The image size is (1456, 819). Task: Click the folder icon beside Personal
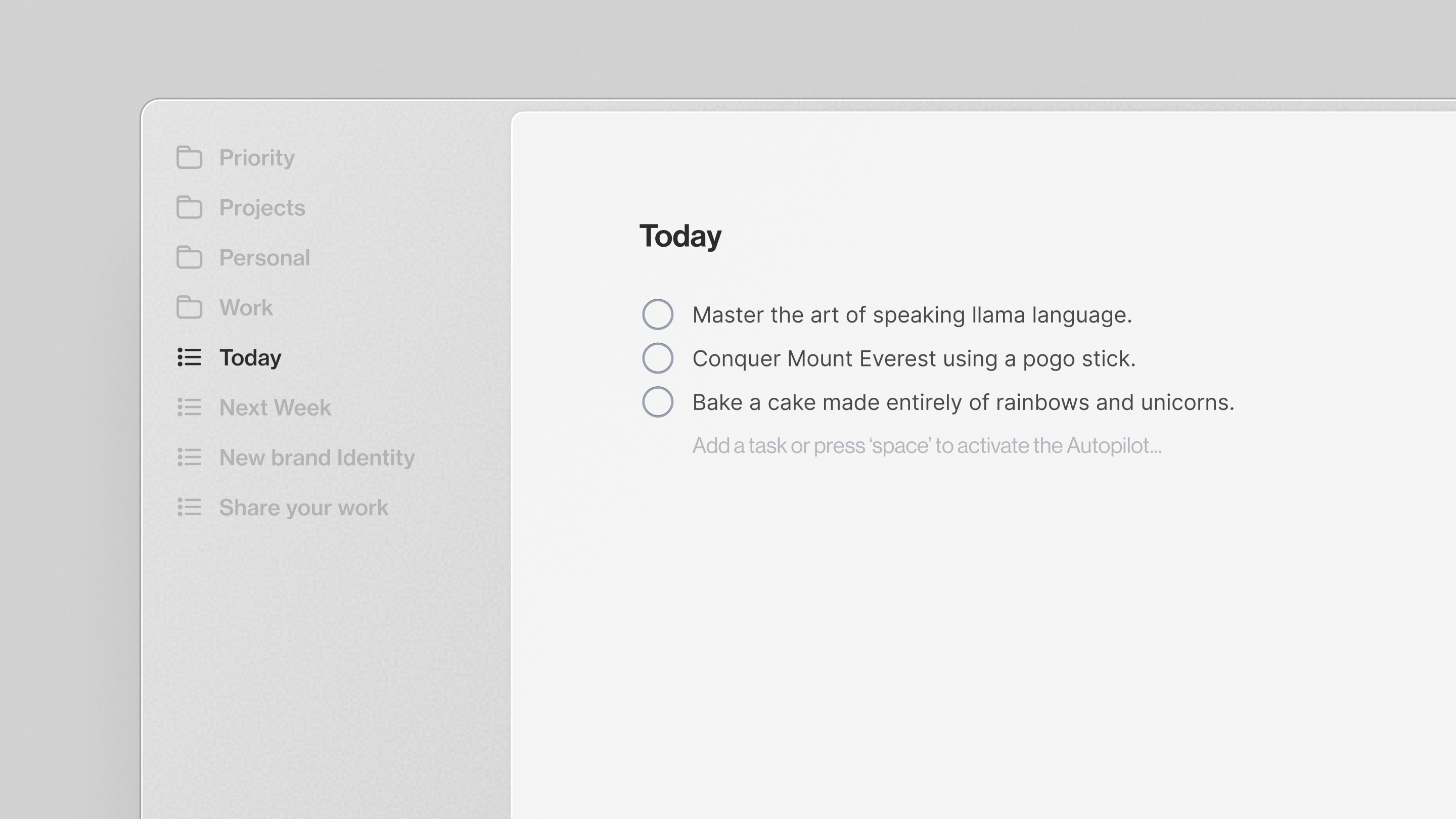click(x=190, y=258)
